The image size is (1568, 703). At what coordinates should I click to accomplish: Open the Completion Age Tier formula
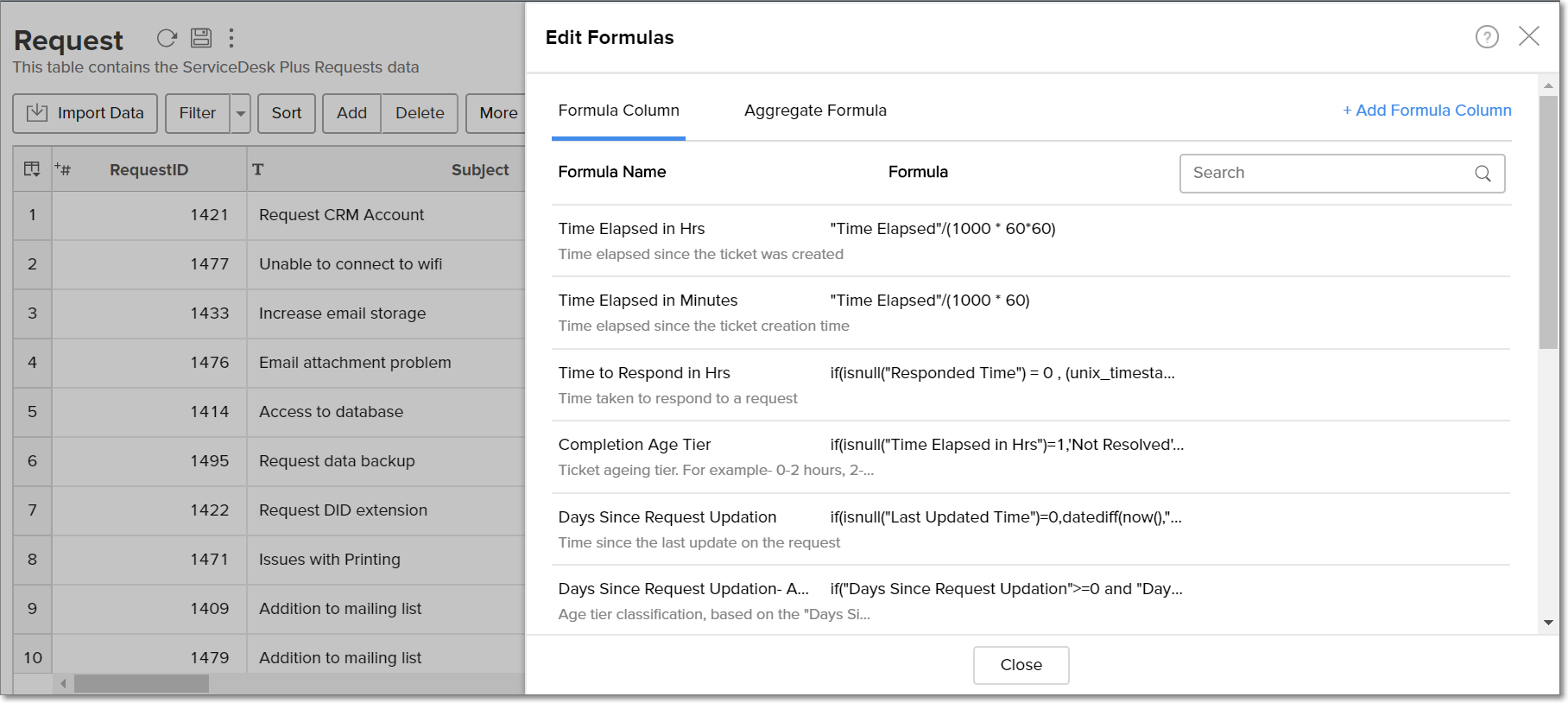tap(635, 445)
